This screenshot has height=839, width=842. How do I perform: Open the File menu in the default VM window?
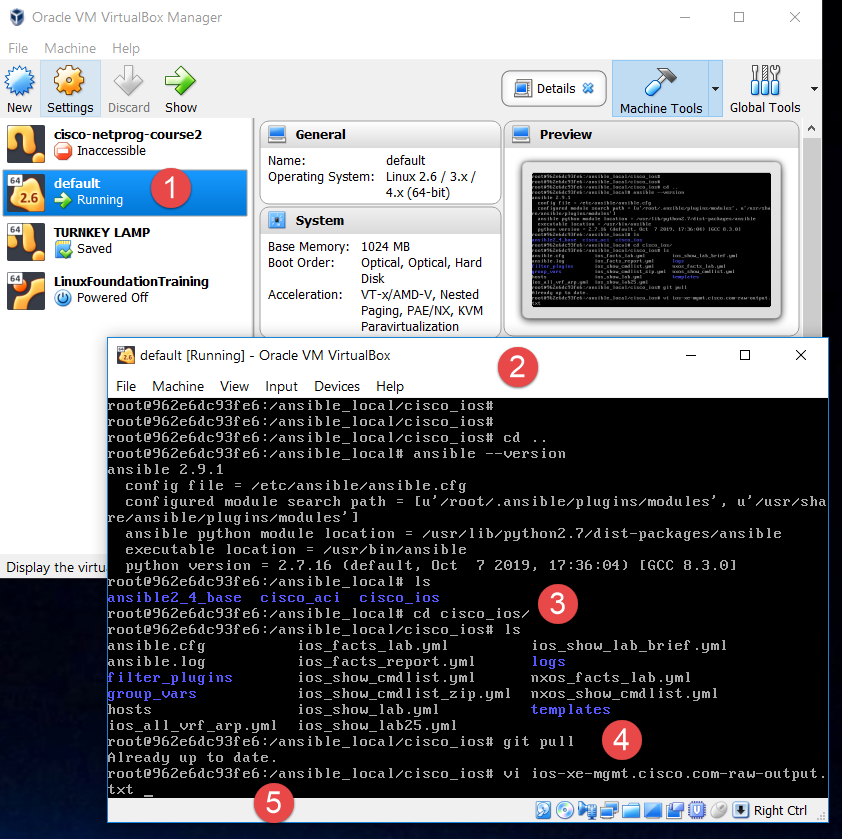tap(126, 386)
